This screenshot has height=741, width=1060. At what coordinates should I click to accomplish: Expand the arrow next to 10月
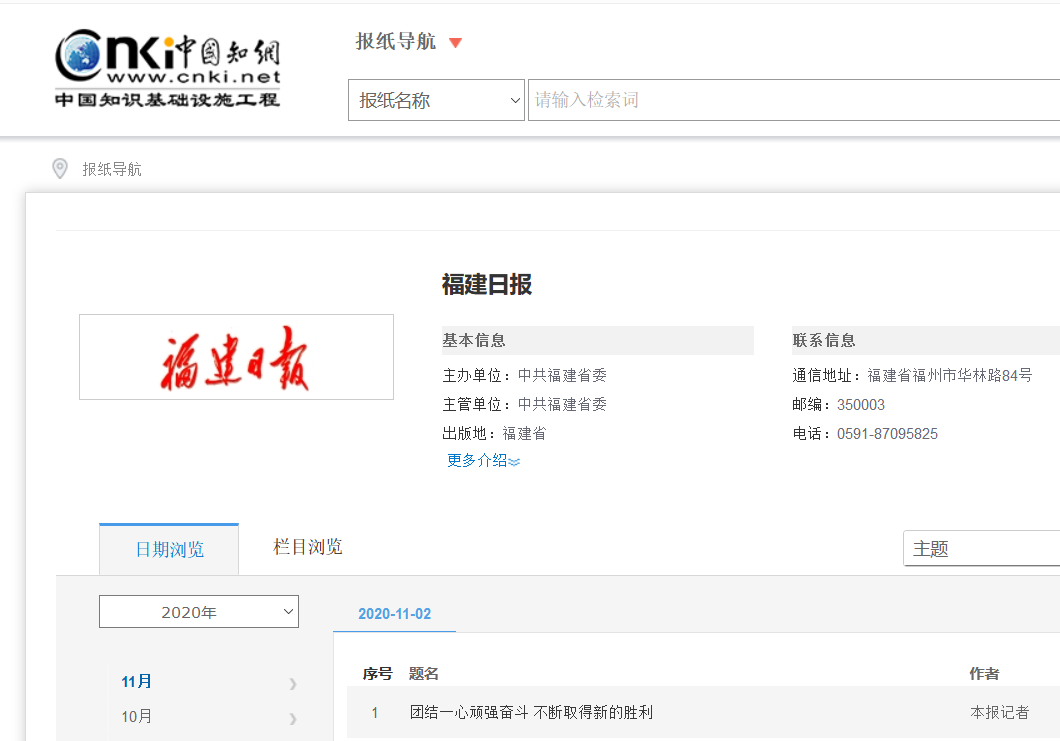tap(293, 718)
